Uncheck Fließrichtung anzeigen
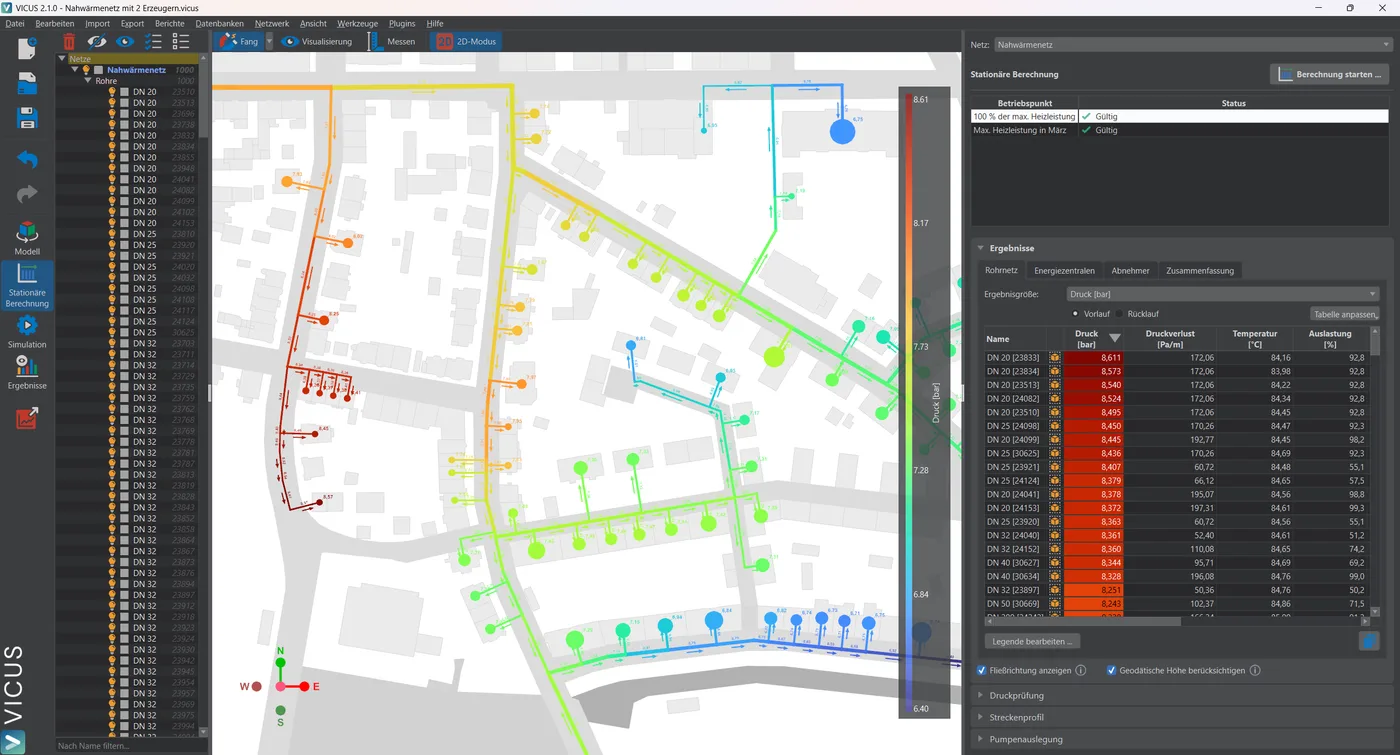This screenshot has width=1400, height=755. click(x=983, y=670)
